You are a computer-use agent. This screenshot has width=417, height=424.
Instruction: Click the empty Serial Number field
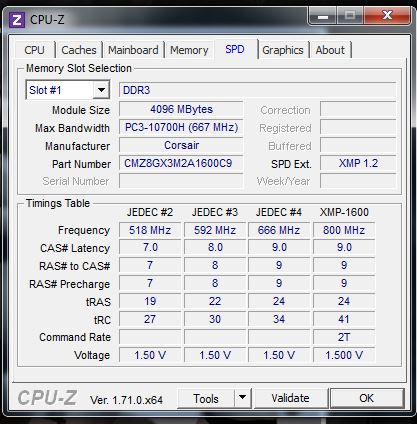pyautogui.click(x=181, y=181)
